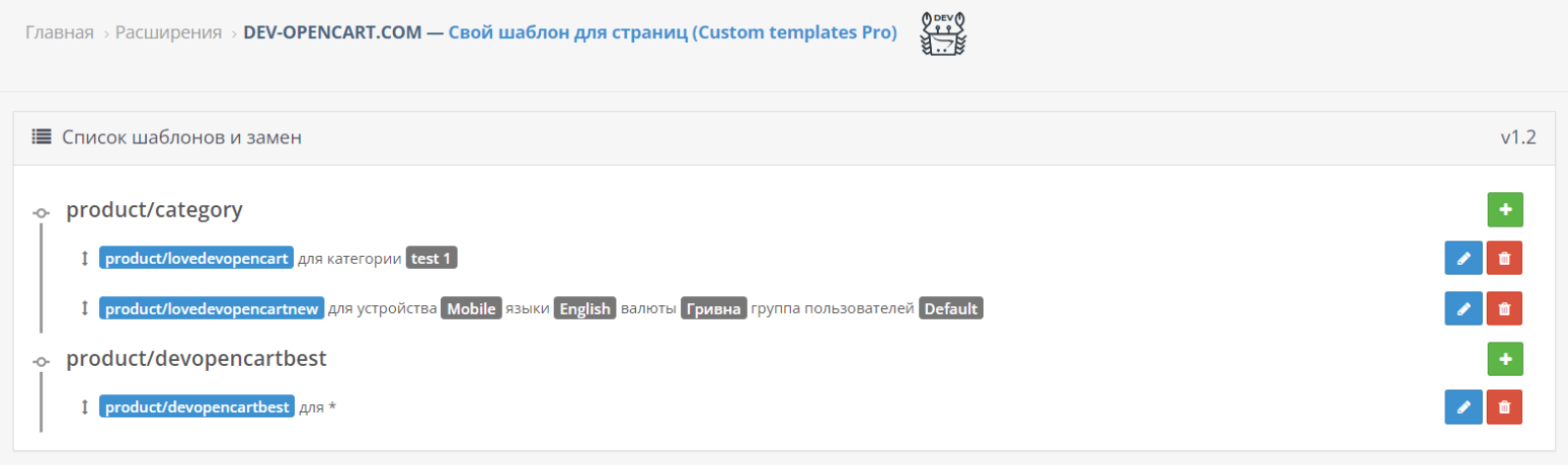The image size is (1568, 466).
Task: Click the DEV crab logo icon
Action: coord(943,33)
